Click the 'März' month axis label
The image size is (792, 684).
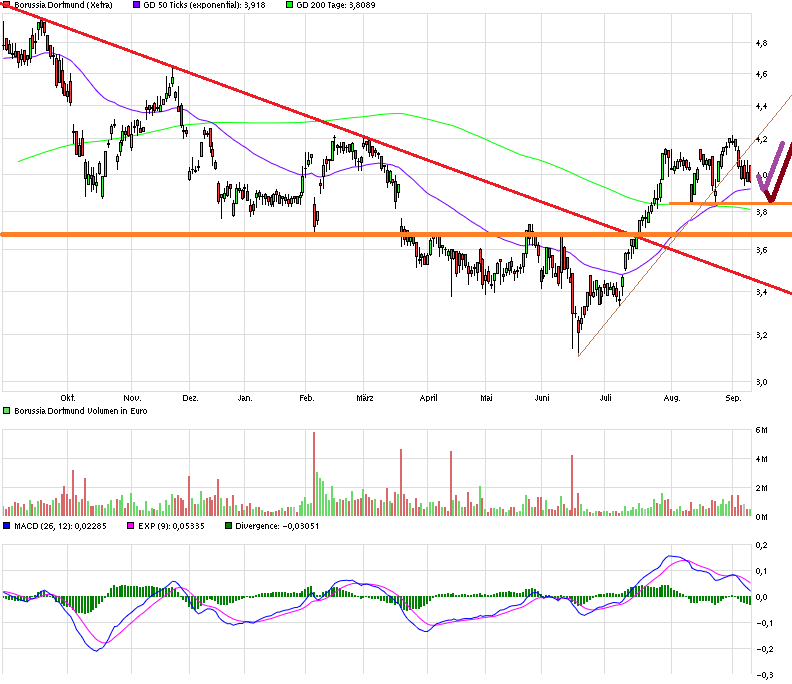coord(365,398)
